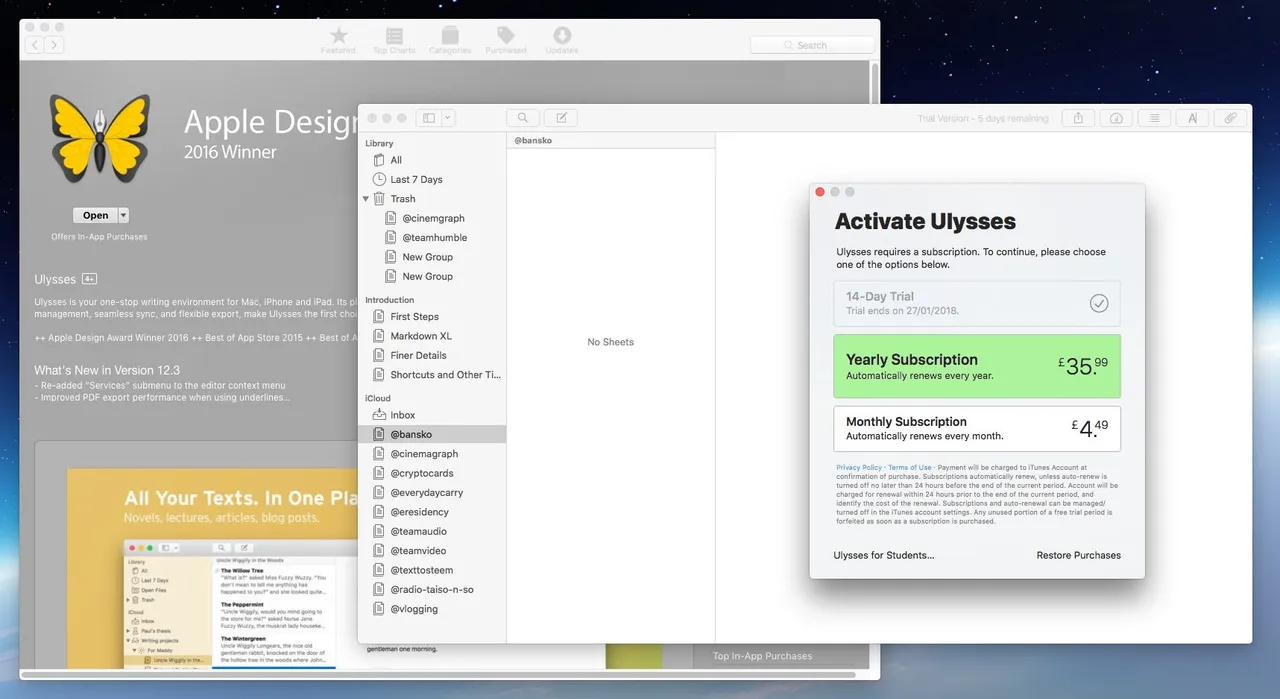
Task: Open the Shortcuts and Other Tips group
Action: click(x=432, y=375)
